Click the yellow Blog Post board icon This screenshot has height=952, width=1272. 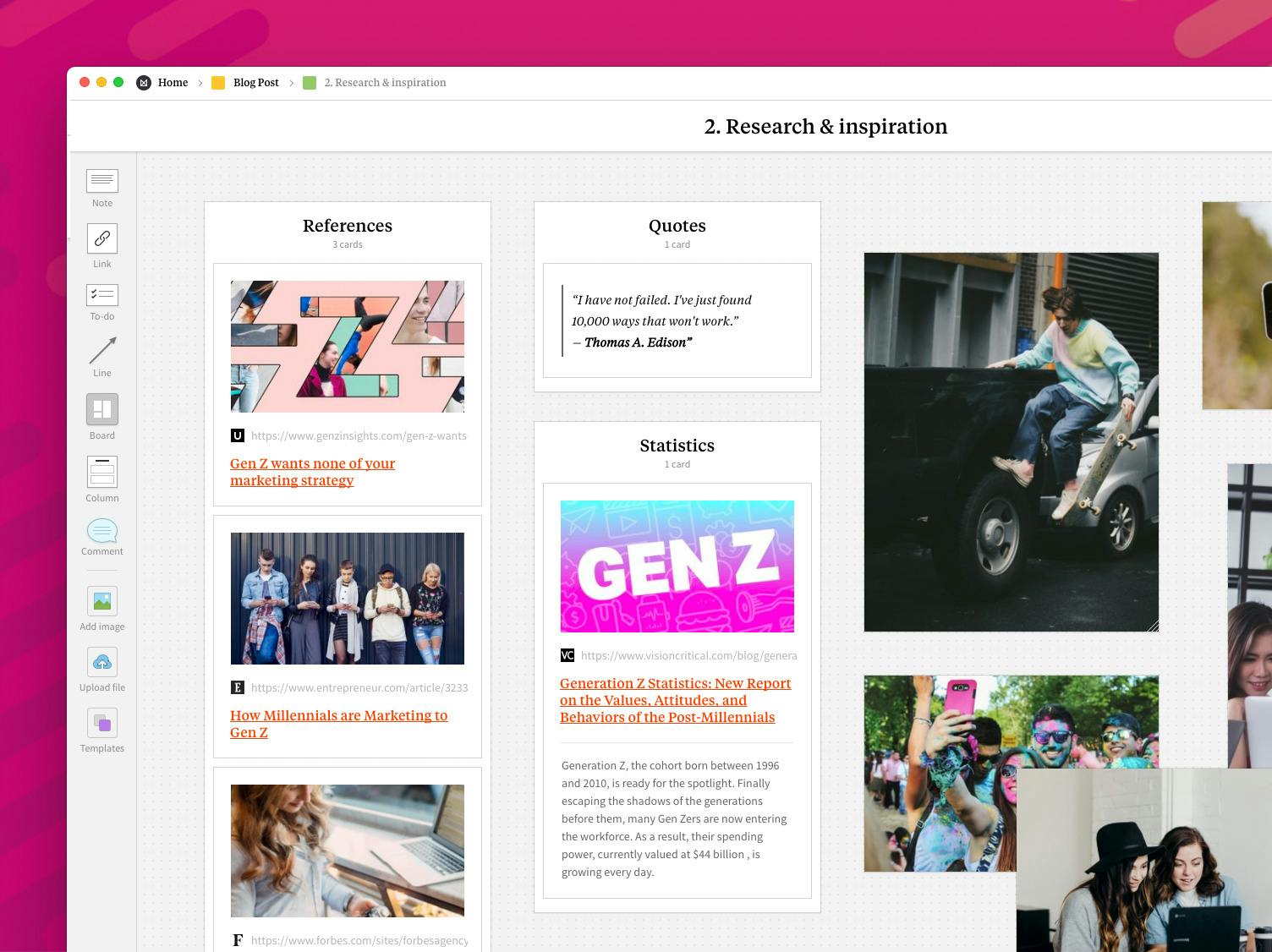click(x=218, y=83)
